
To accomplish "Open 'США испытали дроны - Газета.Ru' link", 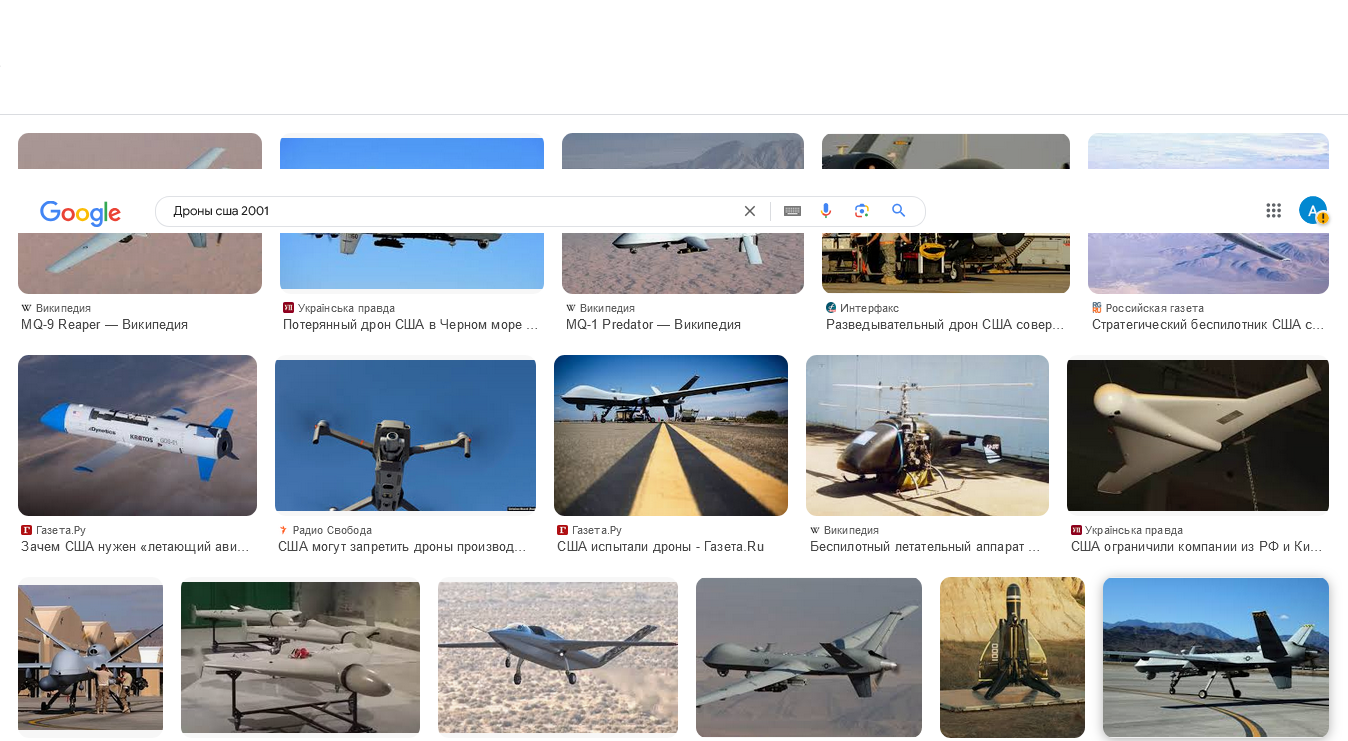I will (x=661, y=547).
